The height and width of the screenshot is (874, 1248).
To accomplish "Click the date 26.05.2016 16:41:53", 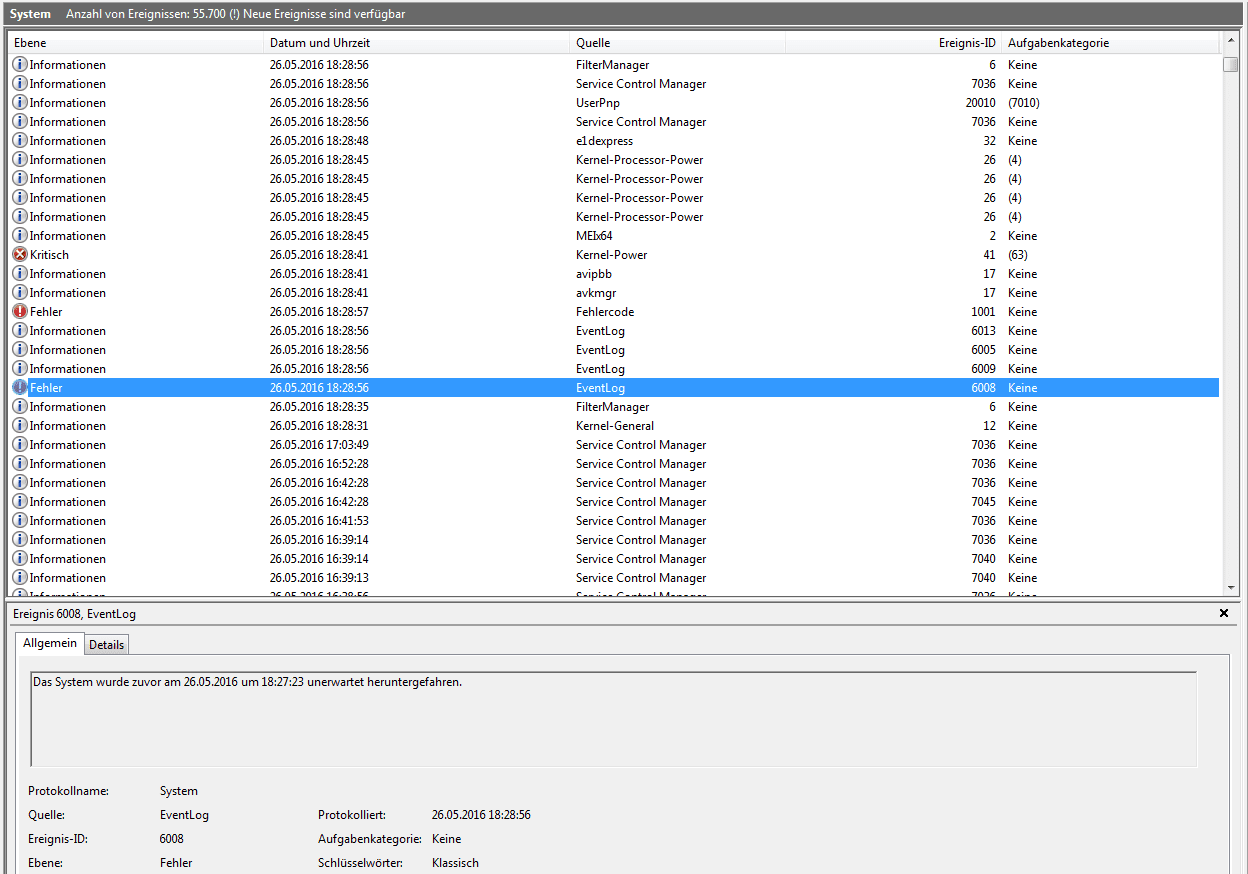I will click(319, 521).
